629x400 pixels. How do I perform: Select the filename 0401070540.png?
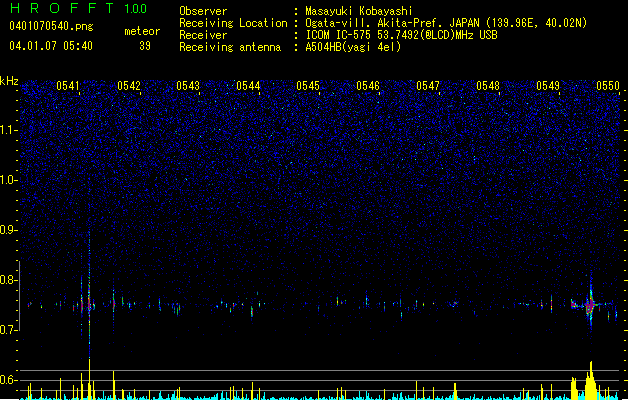point(51,26)
